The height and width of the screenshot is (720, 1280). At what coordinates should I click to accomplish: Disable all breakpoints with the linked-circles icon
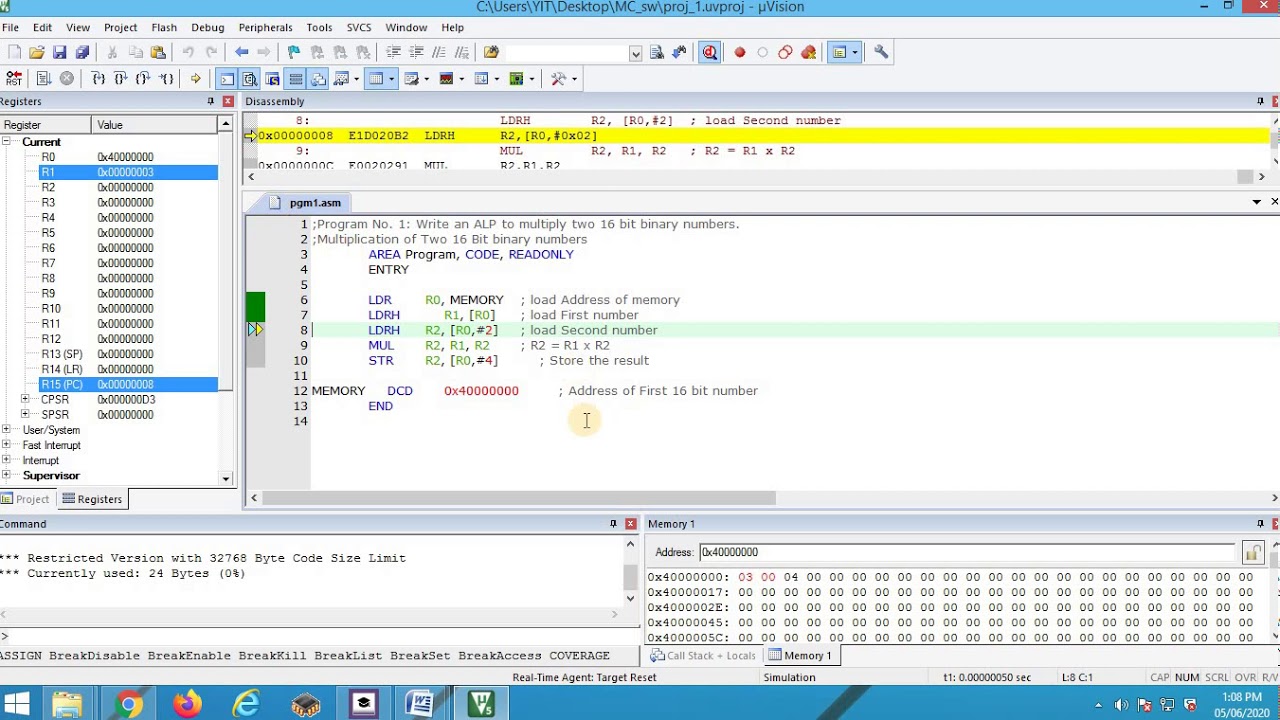pyautogui.click(x=786, y=52)
